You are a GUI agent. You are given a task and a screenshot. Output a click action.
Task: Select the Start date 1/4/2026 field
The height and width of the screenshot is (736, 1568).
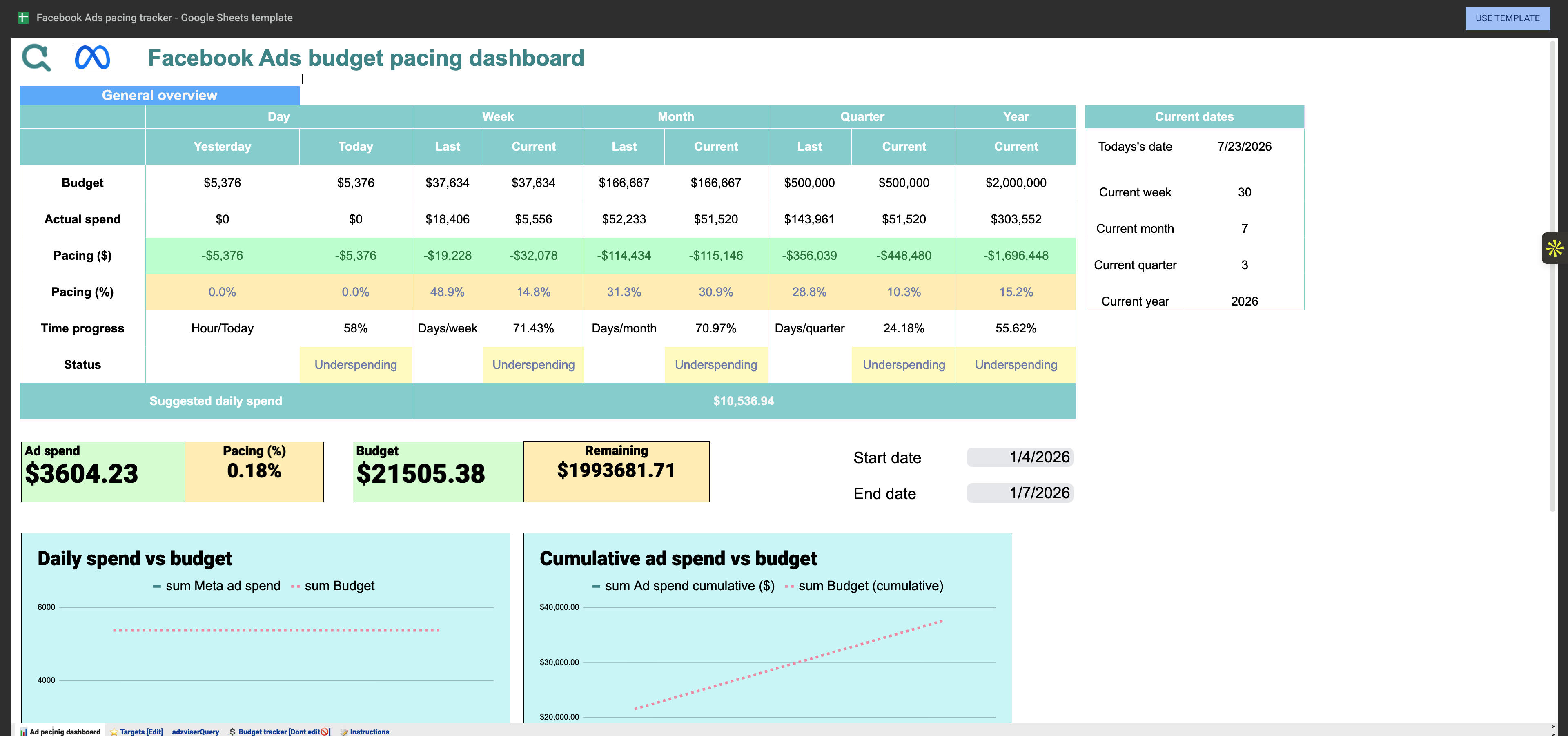(1020, 457)
